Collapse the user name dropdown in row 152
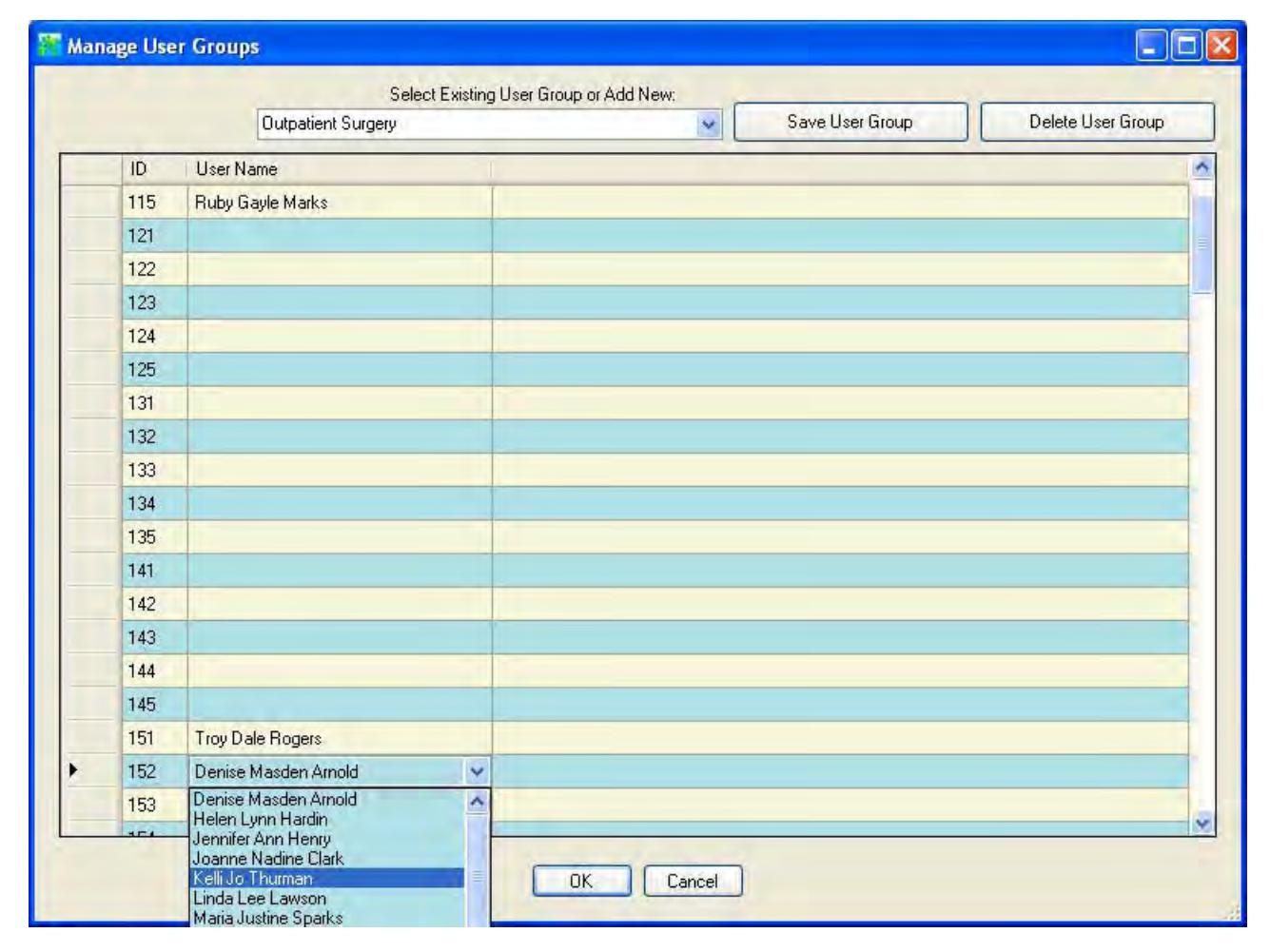Image resolution: width=1270 pixels, height=952 pixels. coord(478,772)
